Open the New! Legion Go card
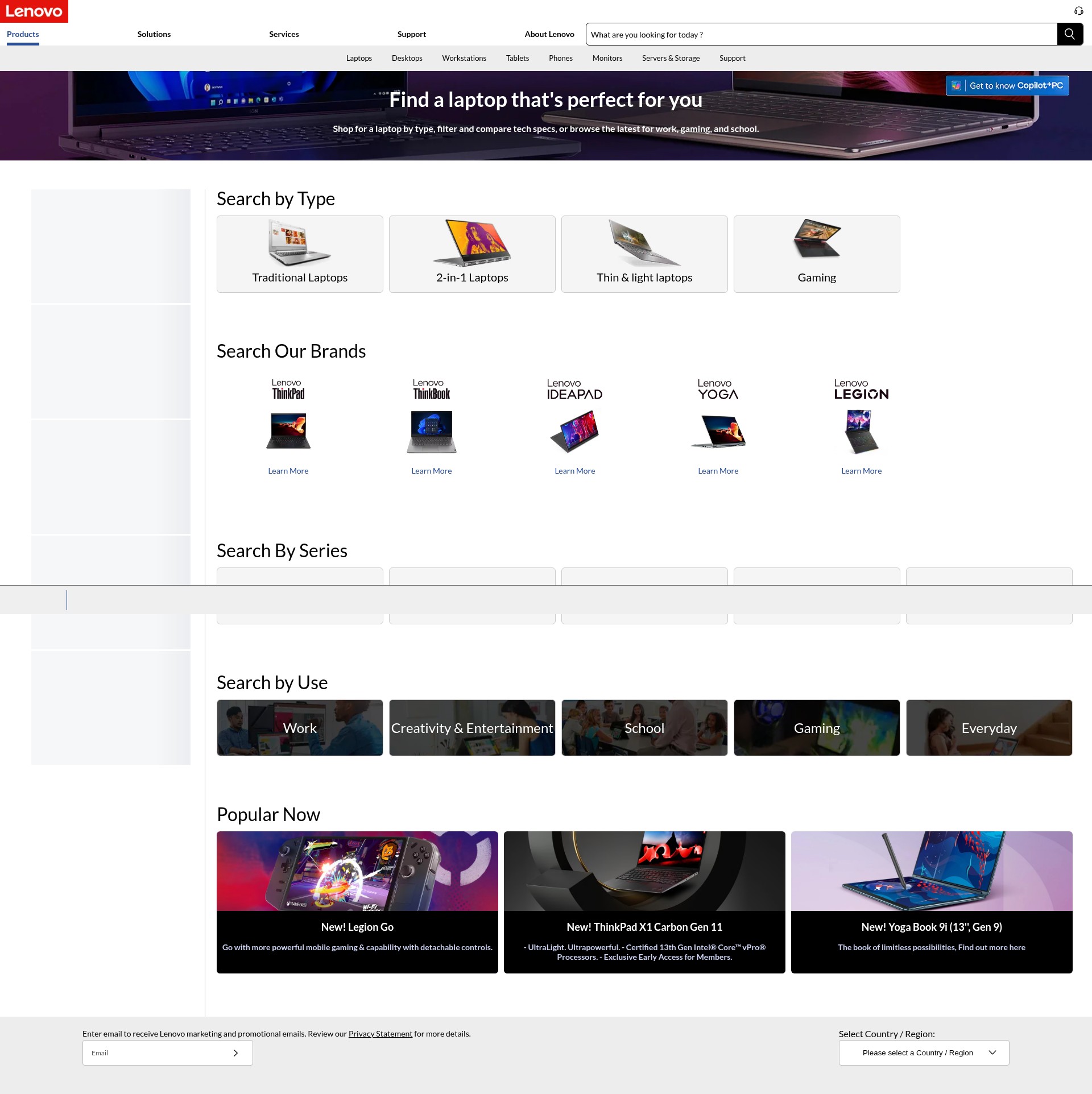This screenshot has height=1094, width=1092. [x=357, y=902]
